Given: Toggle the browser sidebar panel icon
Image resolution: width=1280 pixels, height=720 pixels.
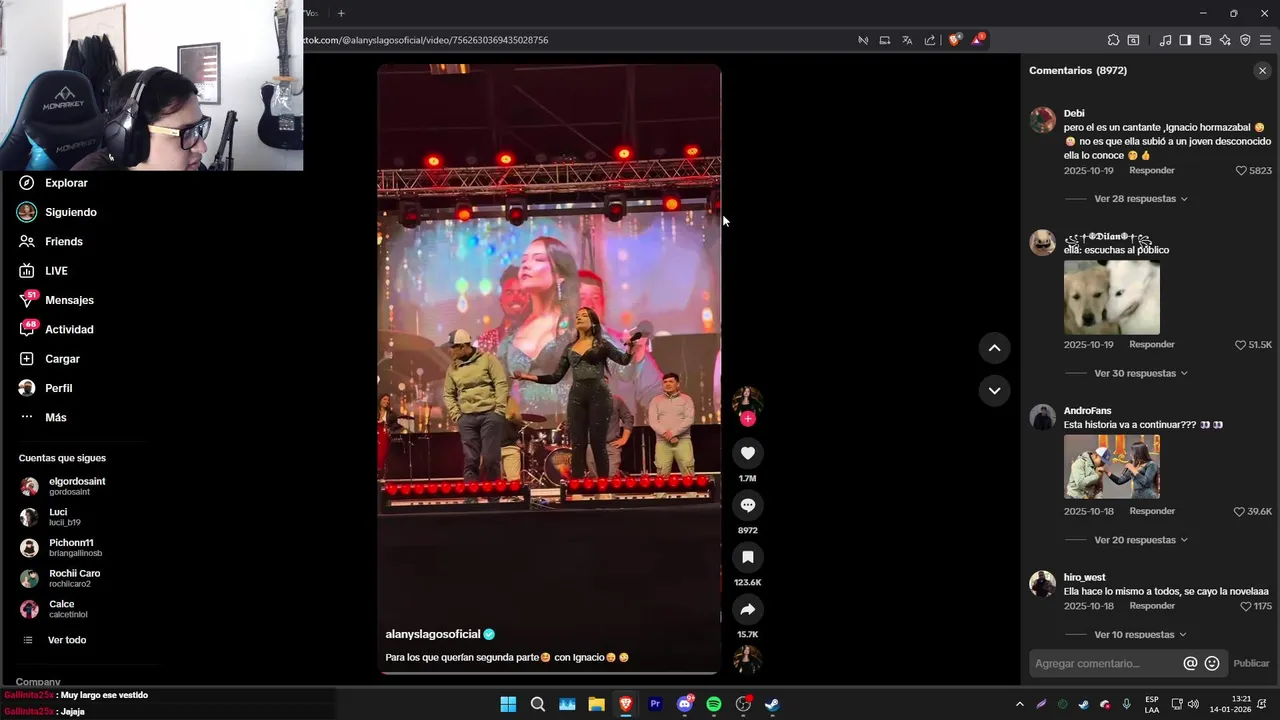Looking at the screenshot, I should pos(1185,40).
